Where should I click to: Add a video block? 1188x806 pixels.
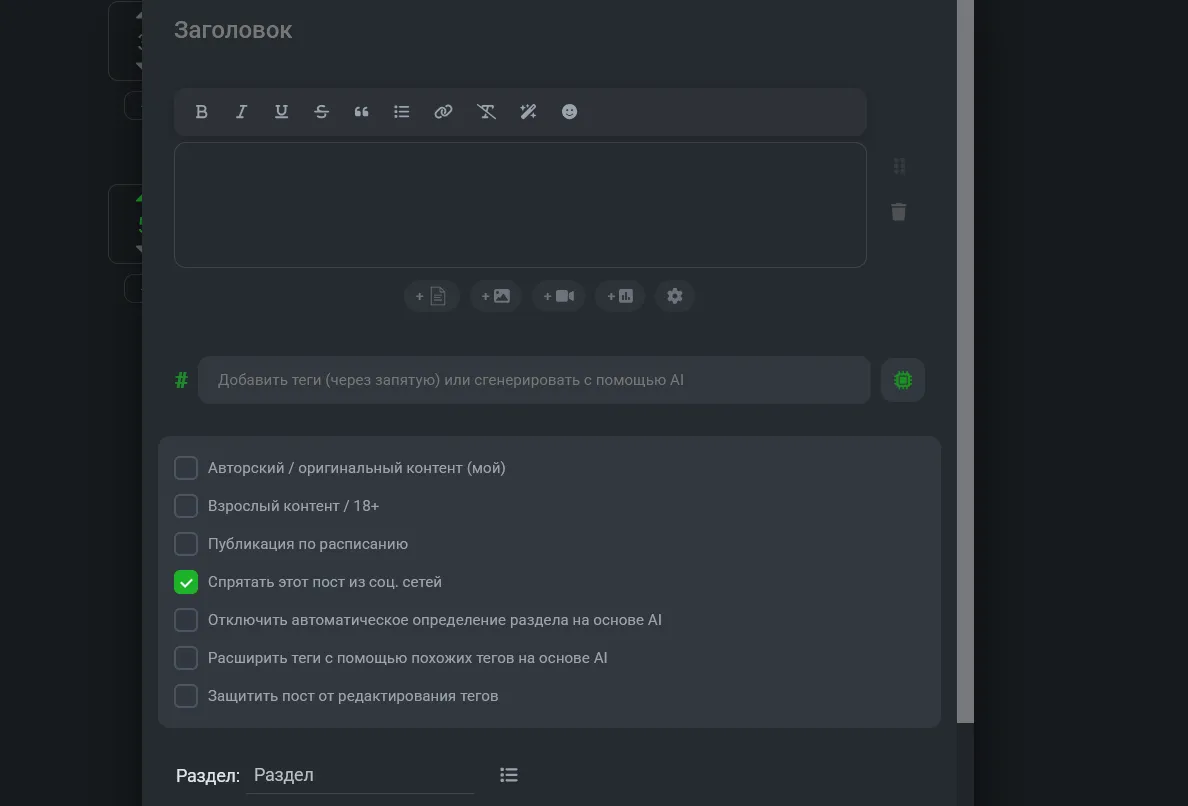pyautogui.click(x=559, y=296)
